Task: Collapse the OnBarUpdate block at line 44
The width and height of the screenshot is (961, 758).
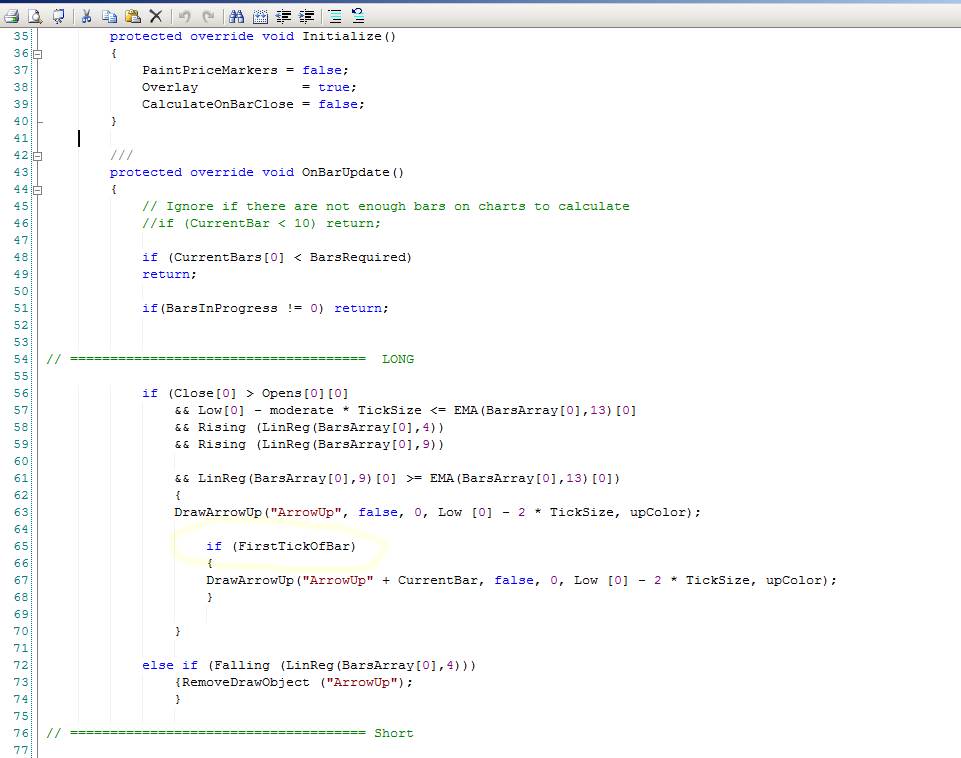Action: click(x=37, y=190)
